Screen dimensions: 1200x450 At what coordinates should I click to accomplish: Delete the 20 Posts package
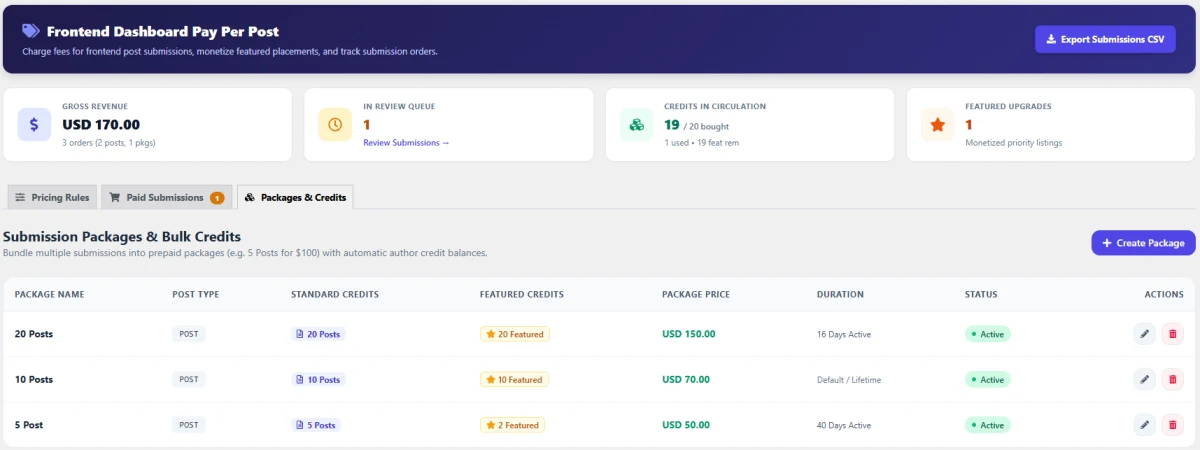(x=1172, y=334)
